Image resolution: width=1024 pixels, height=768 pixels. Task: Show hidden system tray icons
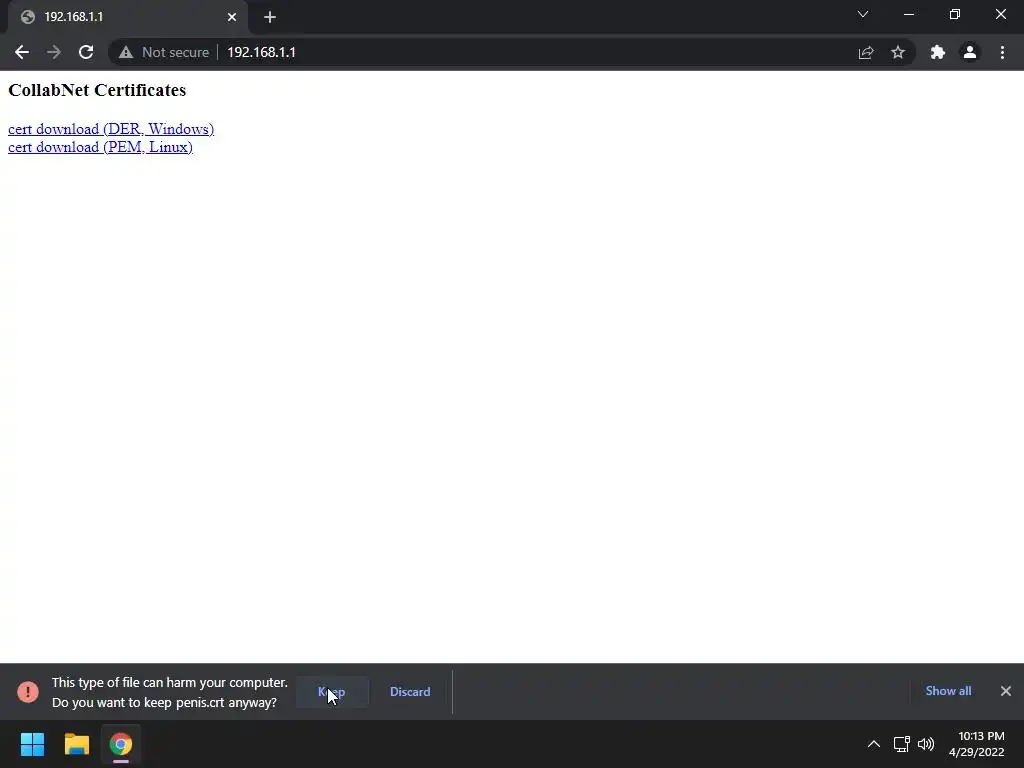[874, 744]
